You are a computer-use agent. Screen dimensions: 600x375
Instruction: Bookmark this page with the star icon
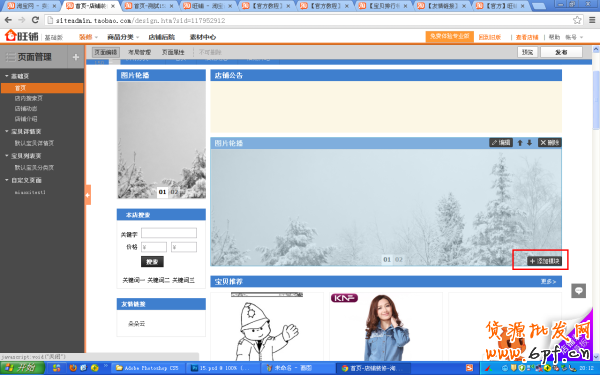(x=577, y=20)
